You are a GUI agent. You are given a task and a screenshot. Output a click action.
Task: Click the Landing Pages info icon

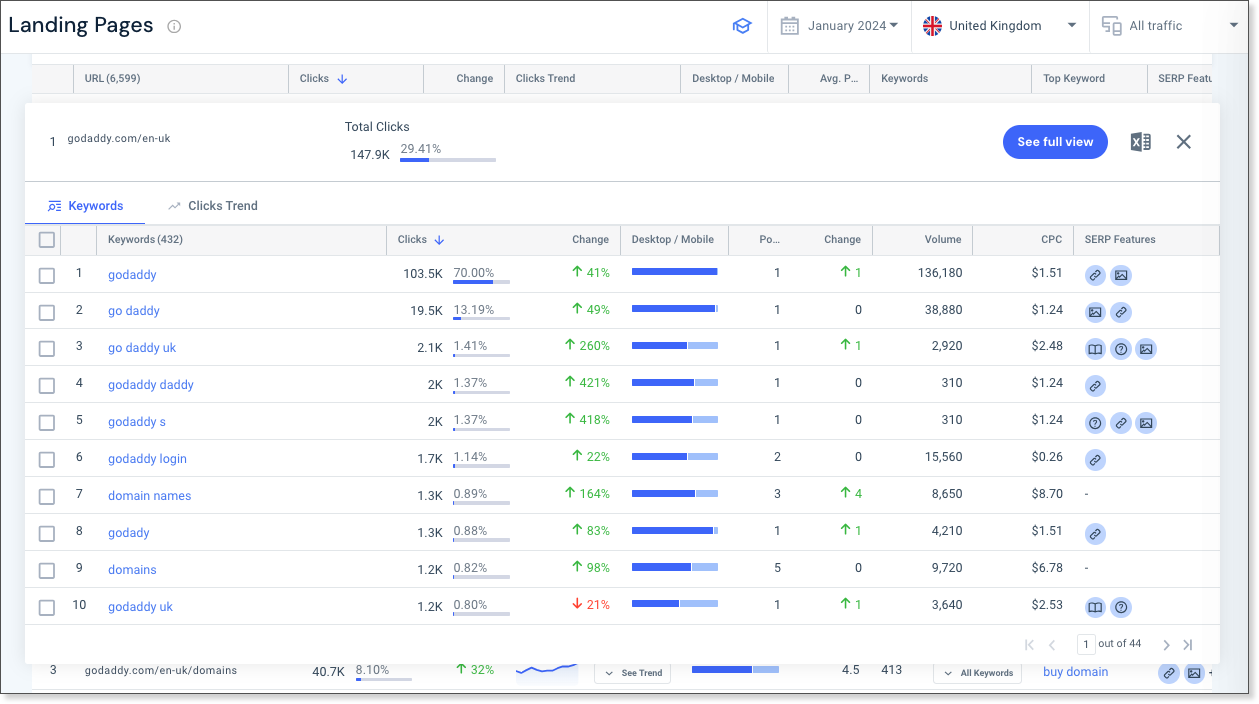coord(174,27)
